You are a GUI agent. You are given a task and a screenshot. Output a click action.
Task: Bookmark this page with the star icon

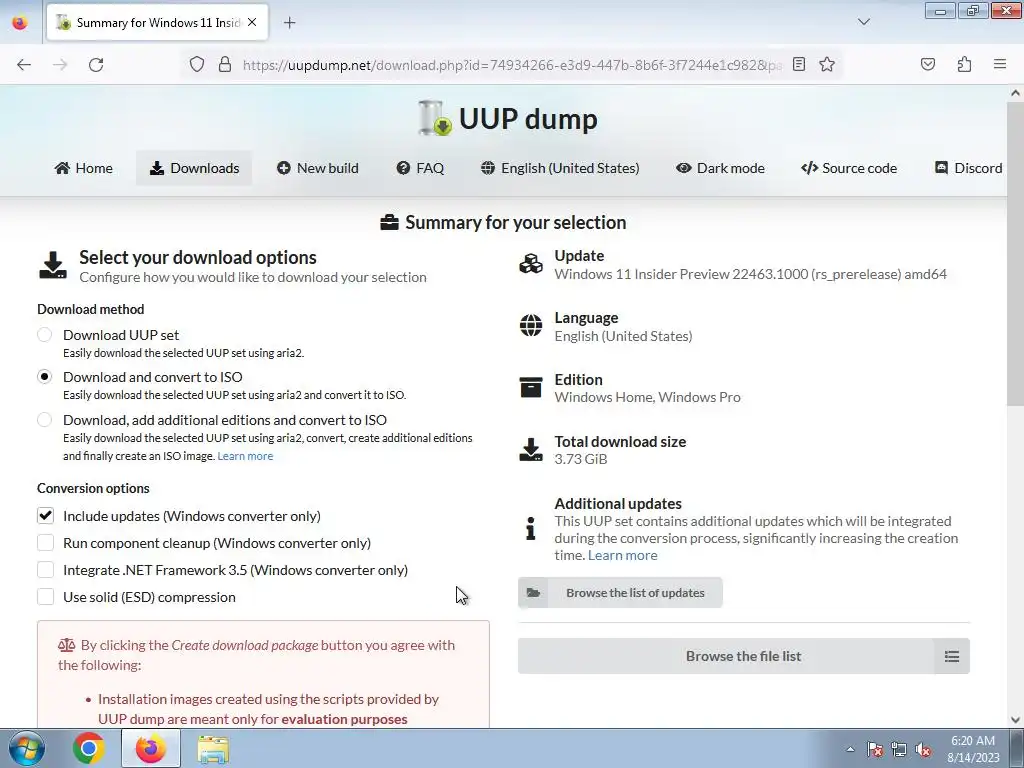click(x=827, y=64)
